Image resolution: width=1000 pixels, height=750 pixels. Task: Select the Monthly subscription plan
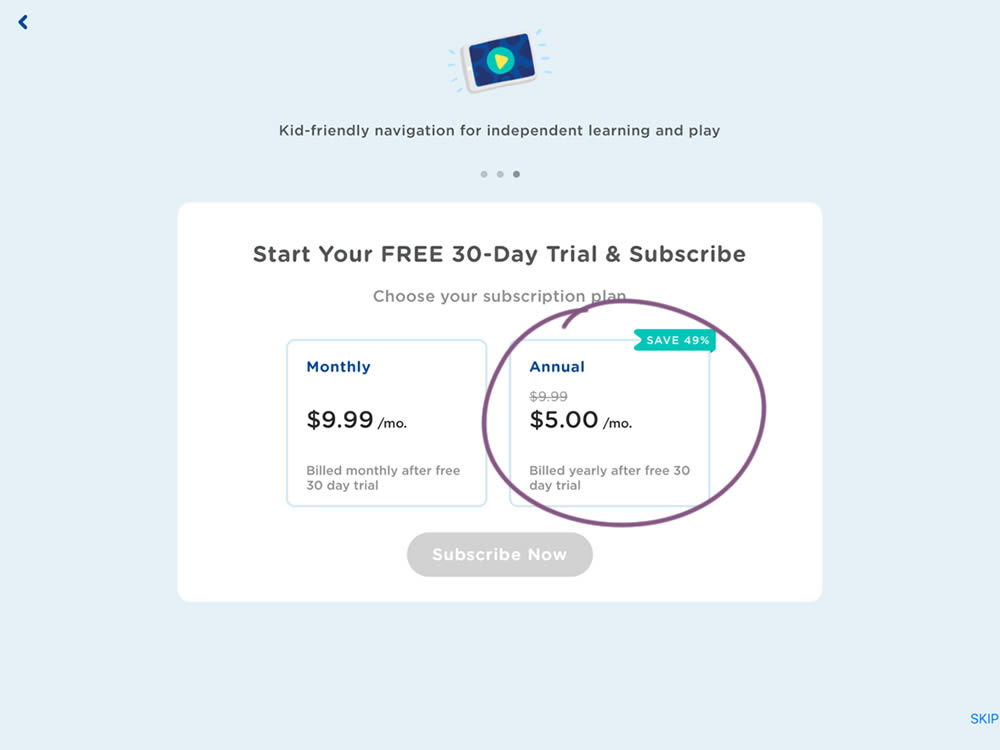(x=386, y=423)
